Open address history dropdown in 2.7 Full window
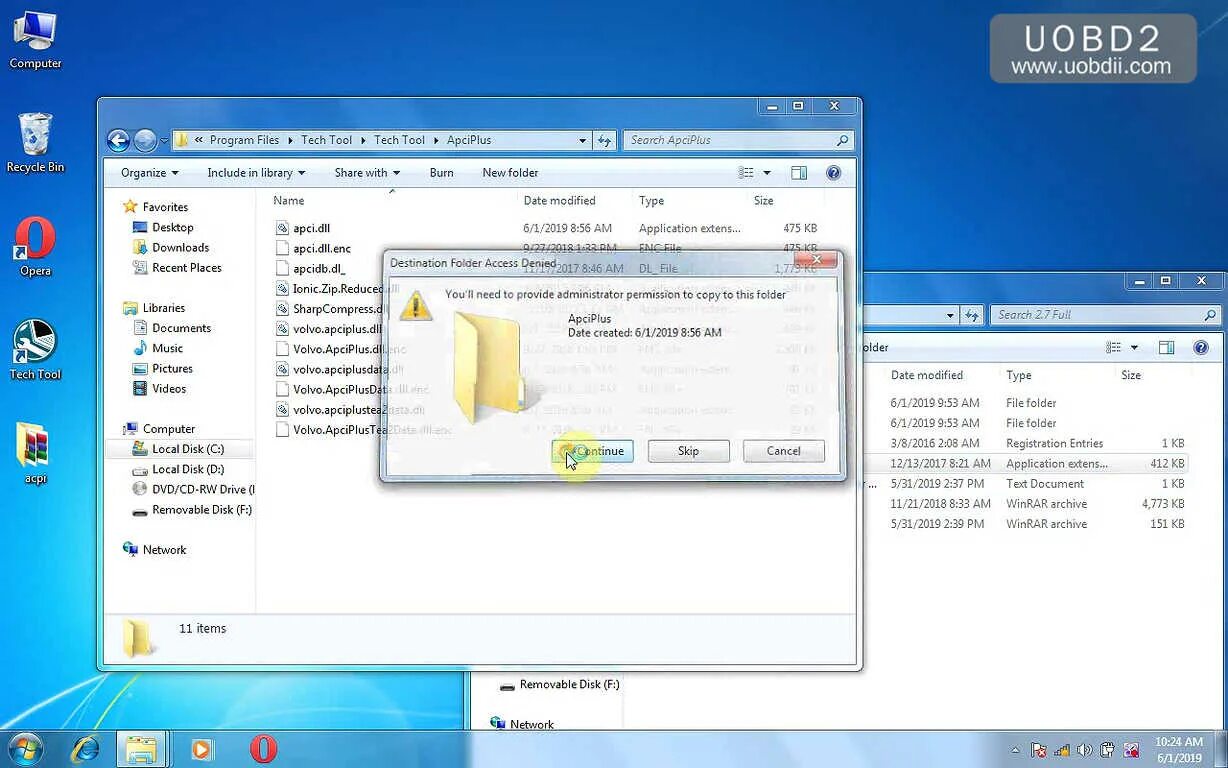1228x768 pixels. 950,315
